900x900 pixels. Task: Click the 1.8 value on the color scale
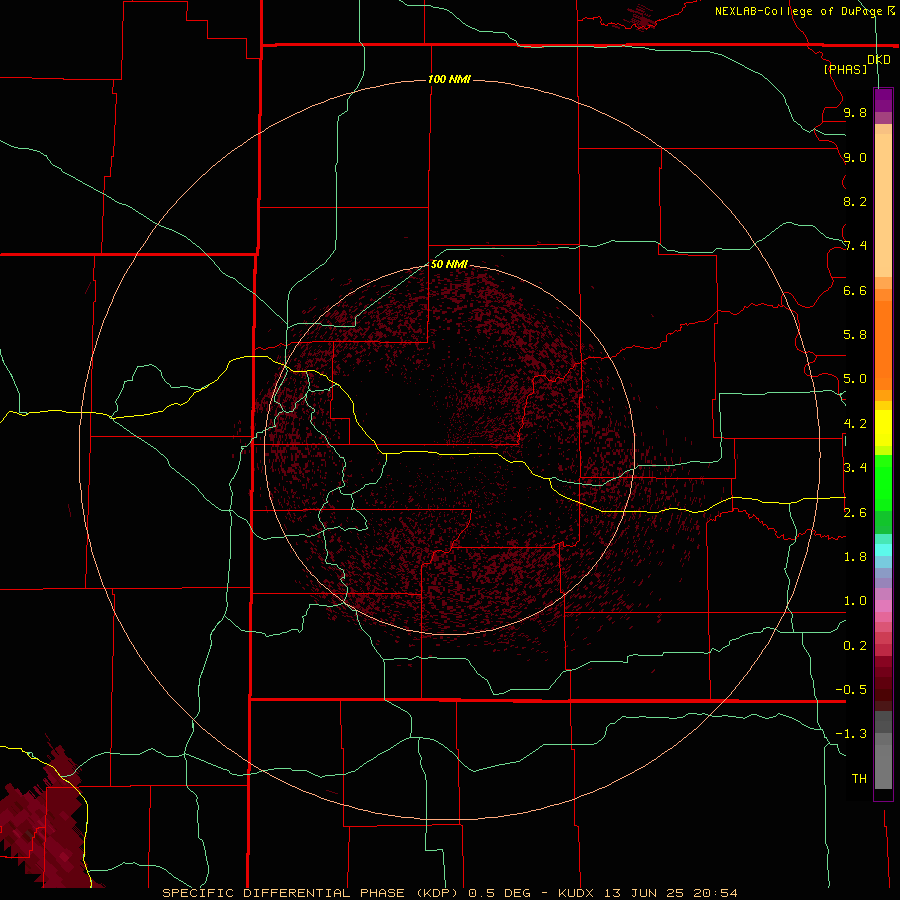[855, 557]
